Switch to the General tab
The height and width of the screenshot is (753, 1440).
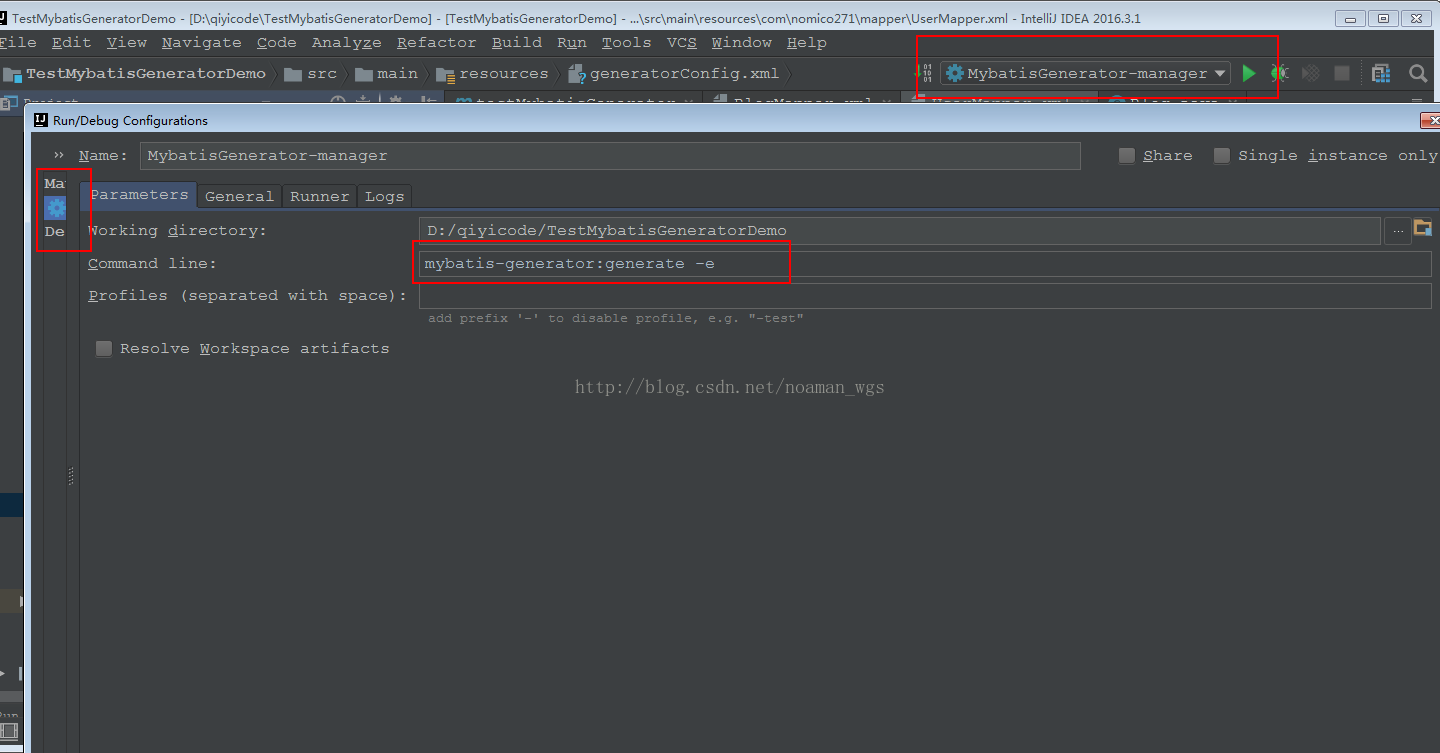click(239, 196)
